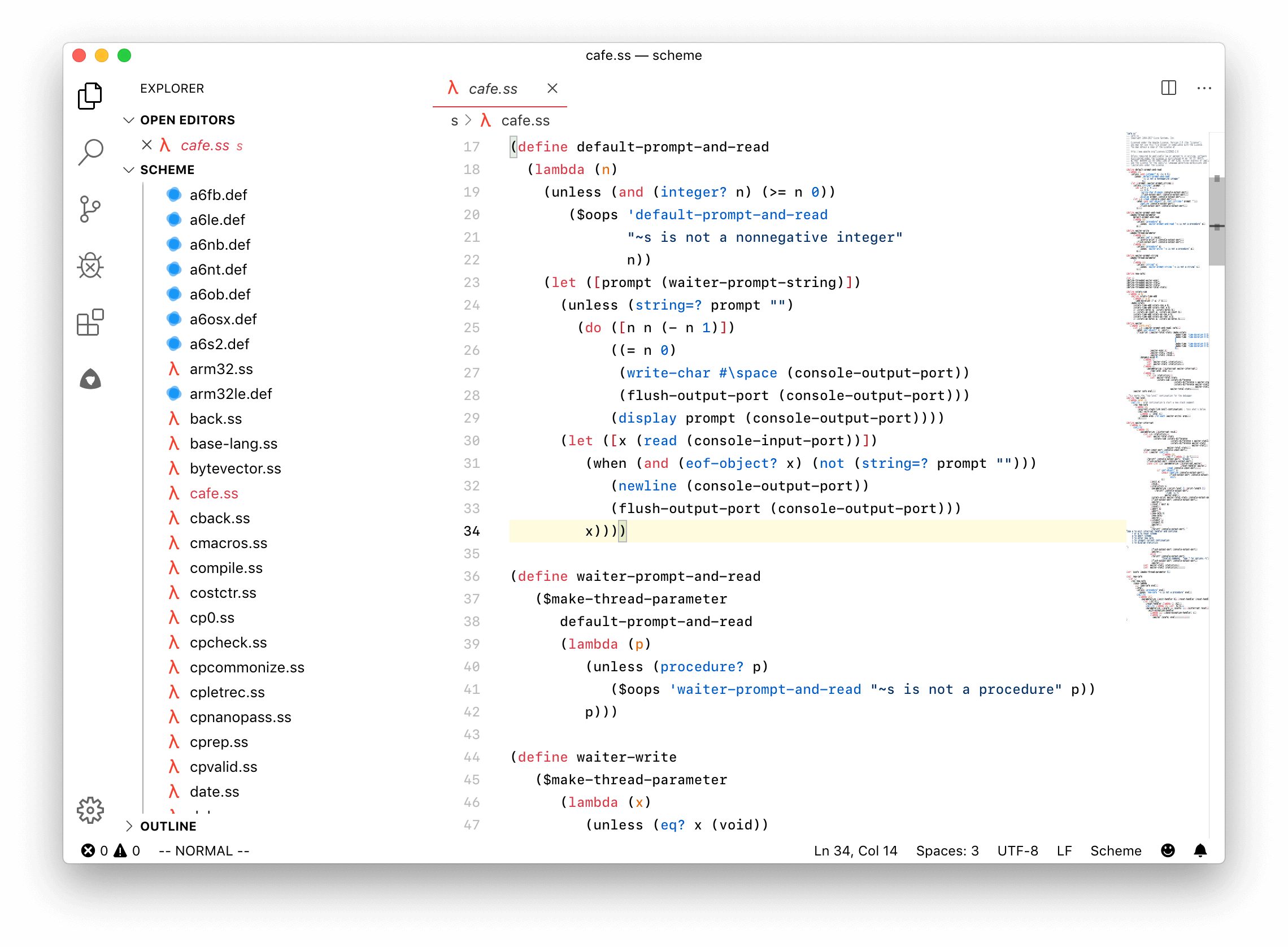Open the Search panel
1288x947 pixels.
[90, 151]
